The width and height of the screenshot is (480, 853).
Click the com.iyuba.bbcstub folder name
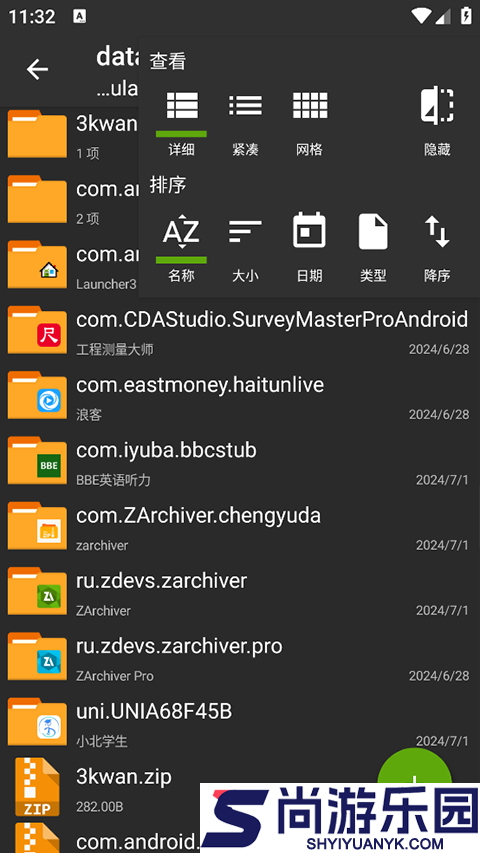166,450
